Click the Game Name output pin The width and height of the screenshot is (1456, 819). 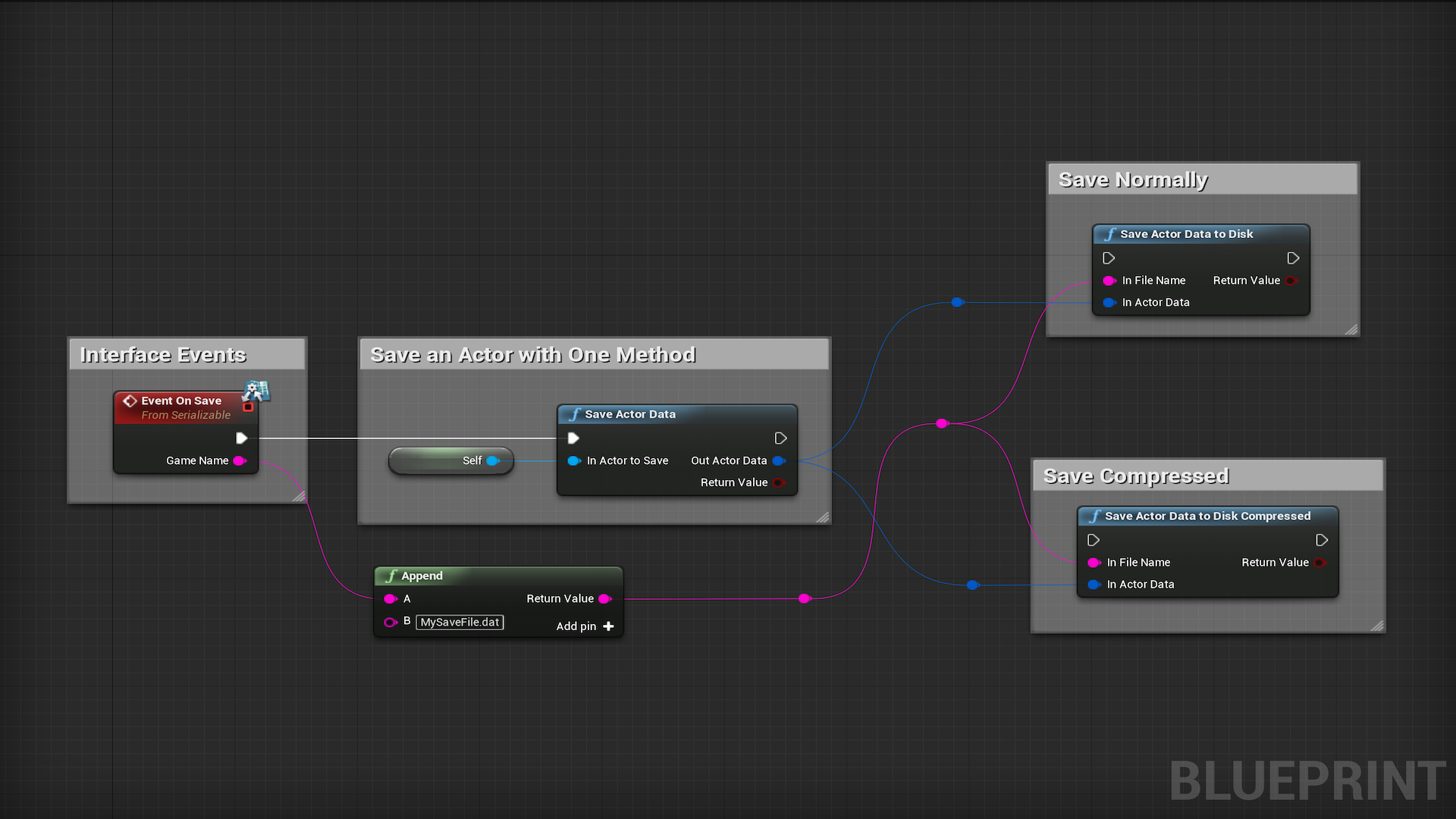(239, 460)
